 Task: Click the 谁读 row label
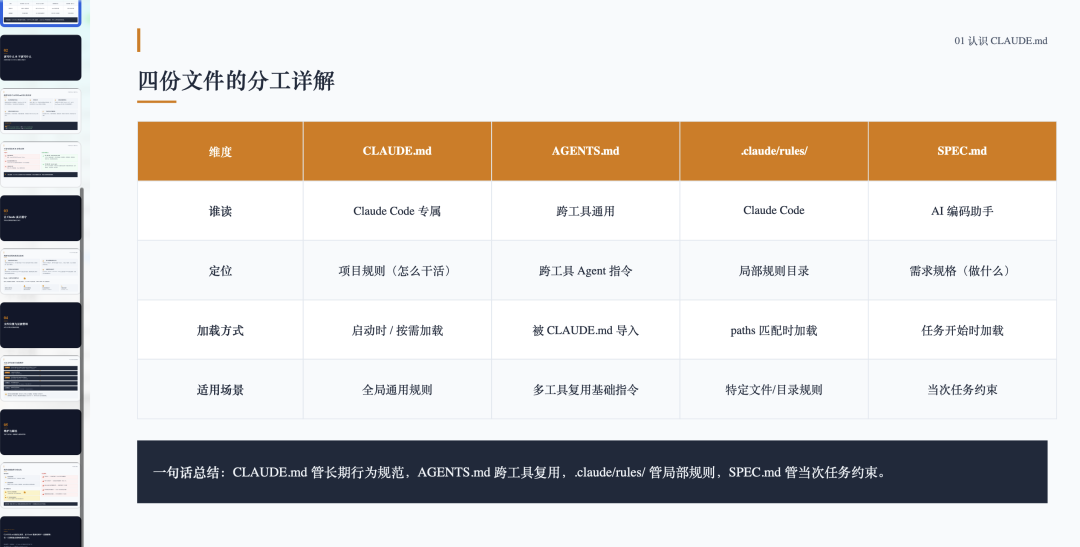pos(220,211)
